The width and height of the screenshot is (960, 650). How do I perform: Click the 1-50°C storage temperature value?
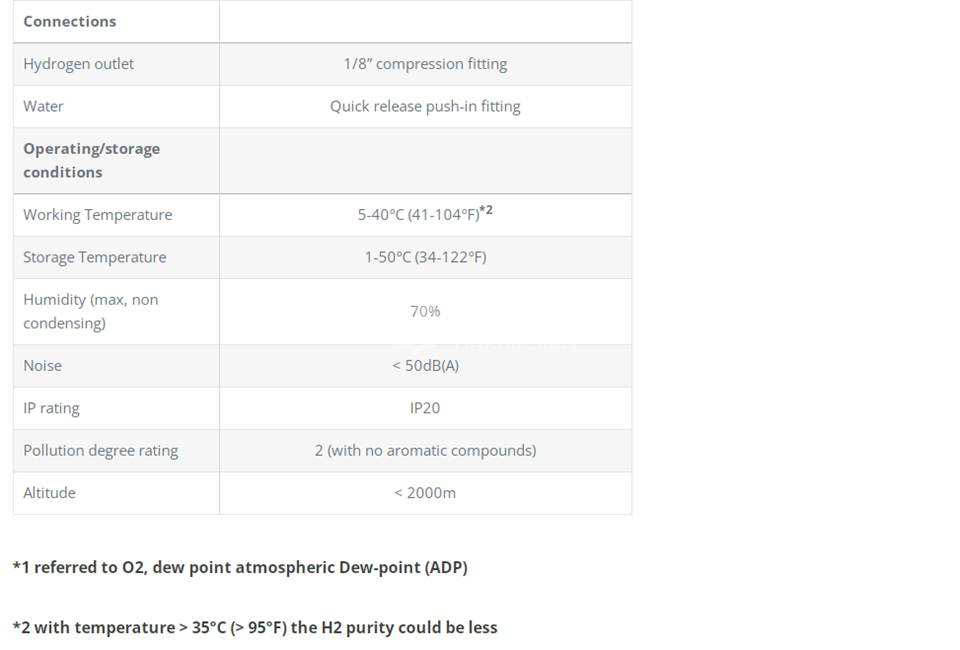pyautogui.click(x=426, y=257)
